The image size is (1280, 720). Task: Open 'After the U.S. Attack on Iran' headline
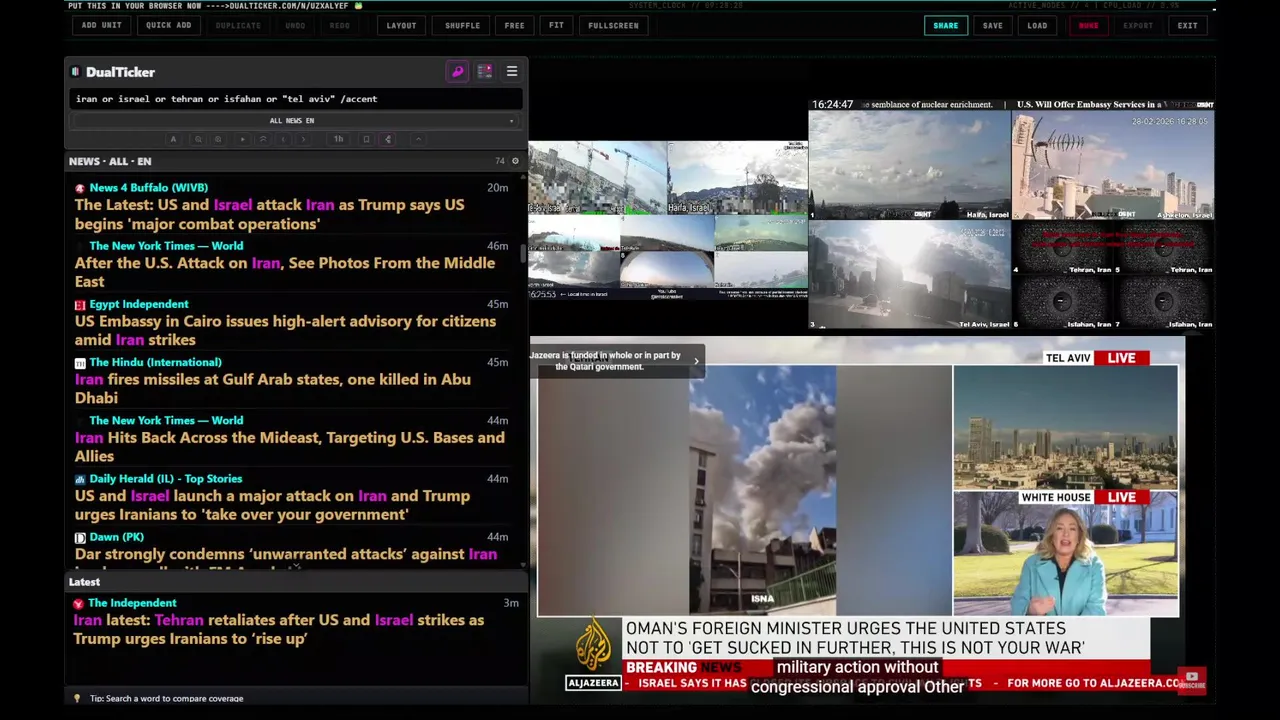284,272
